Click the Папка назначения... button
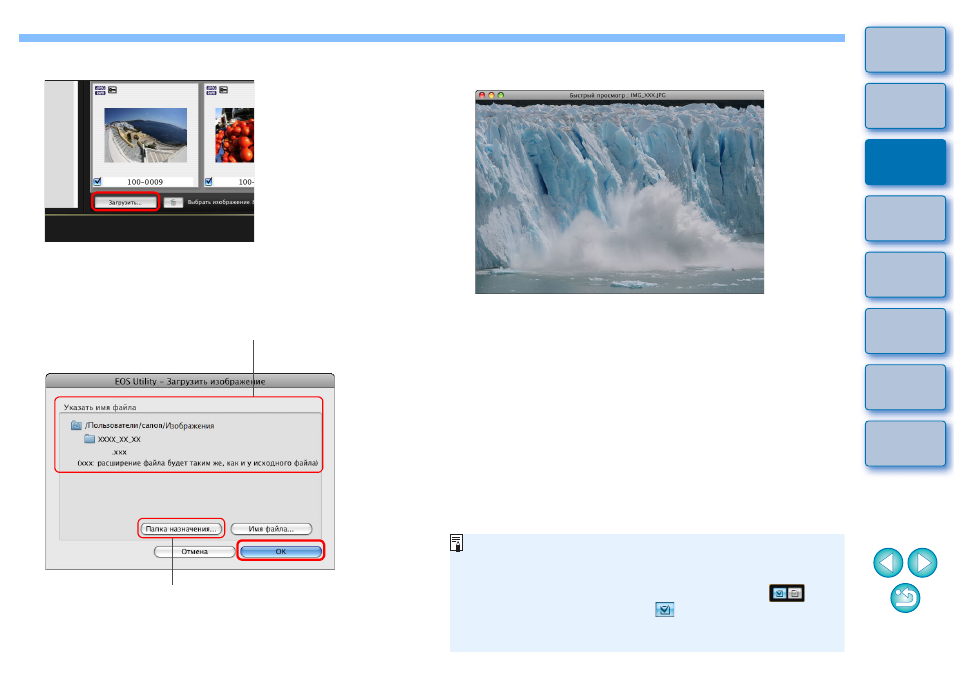The image size is (954, 674). (181, 529)
